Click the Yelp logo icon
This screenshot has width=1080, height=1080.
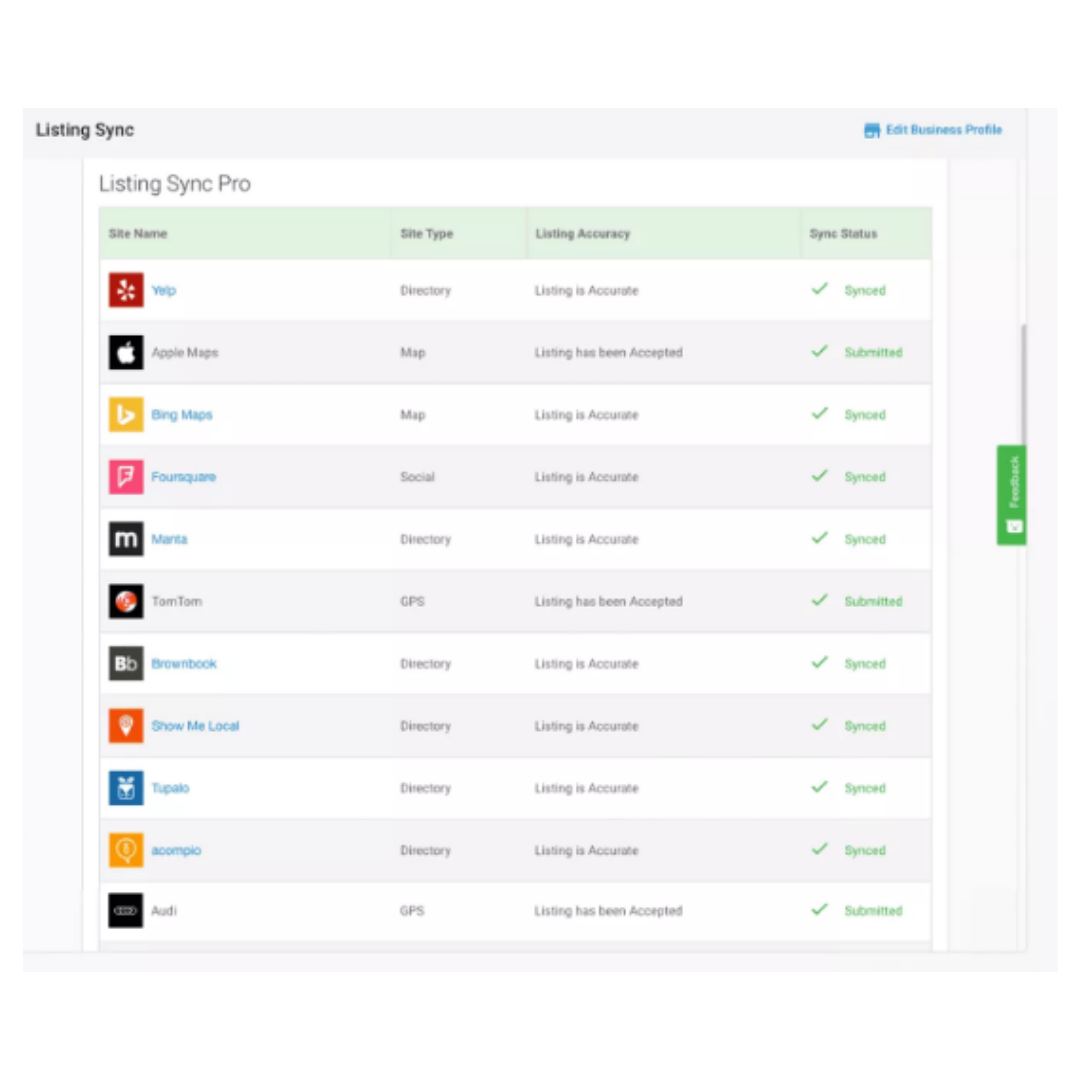tap(126, 290)
